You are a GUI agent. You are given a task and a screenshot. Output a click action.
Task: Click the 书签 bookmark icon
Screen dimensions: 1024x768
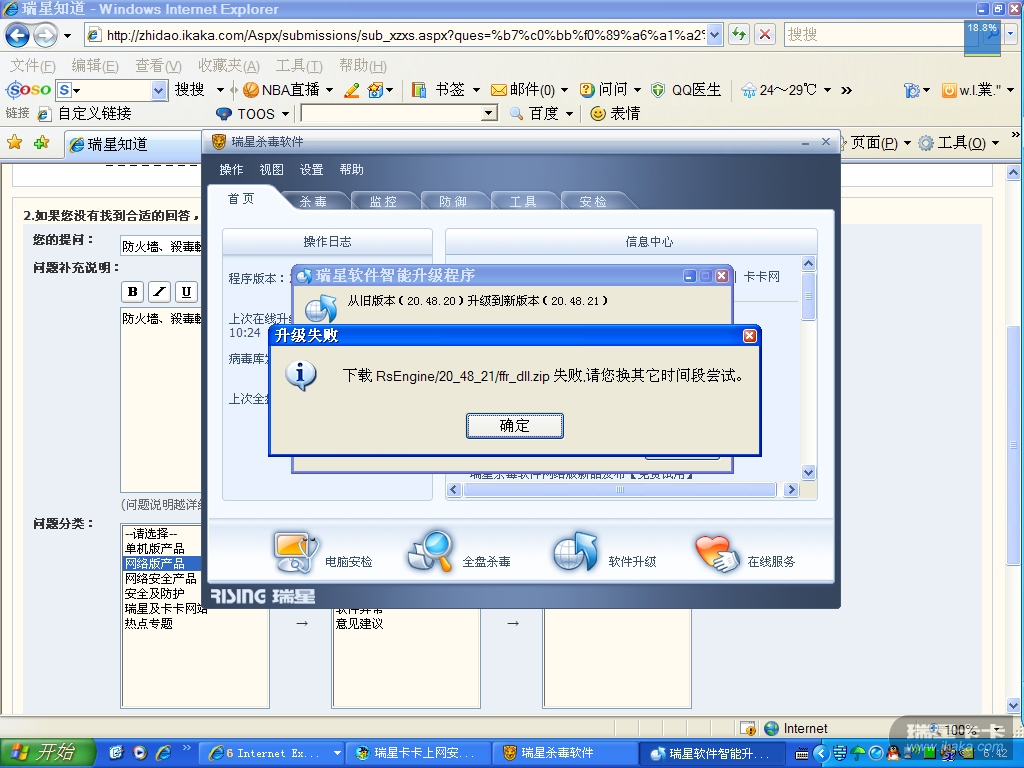419,90
